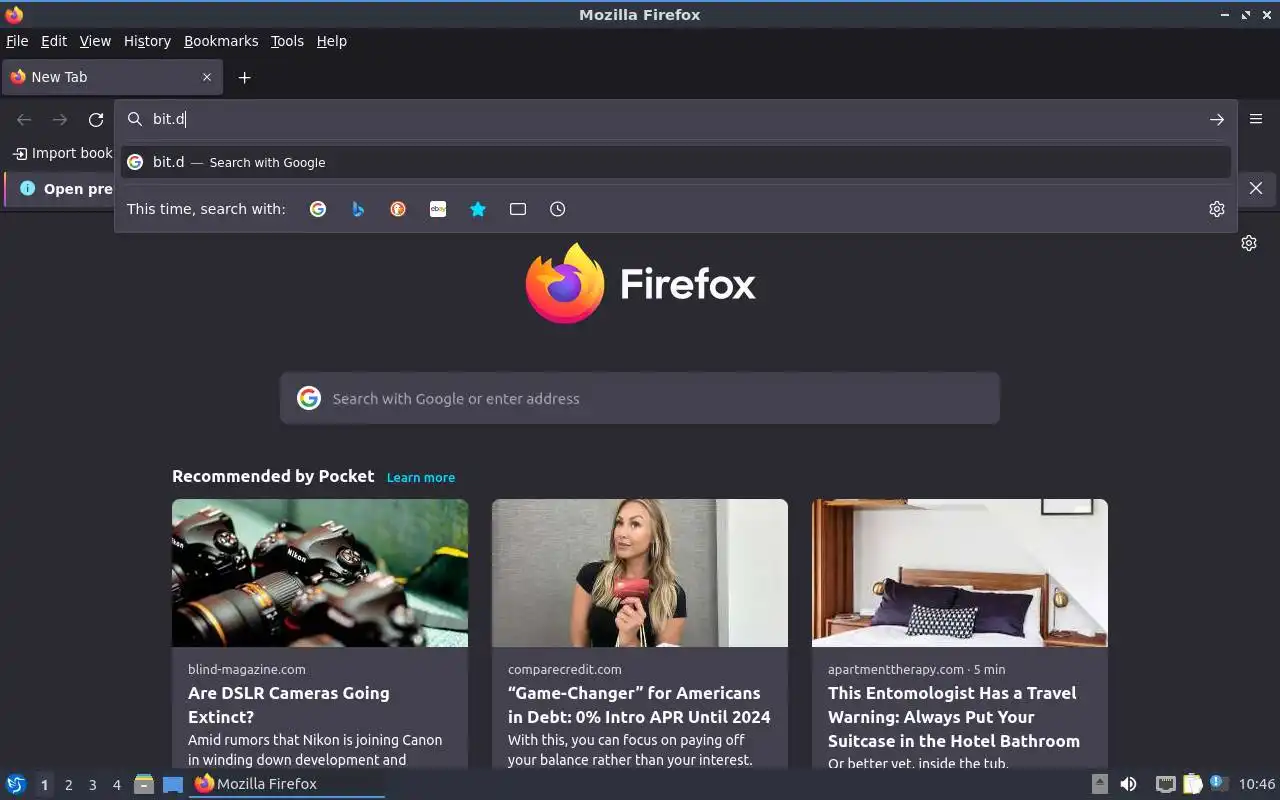1280x800 pixels.
Task: Click 'apartmenttherapy.com · 5 min' label
Action: tap(917, 669)
